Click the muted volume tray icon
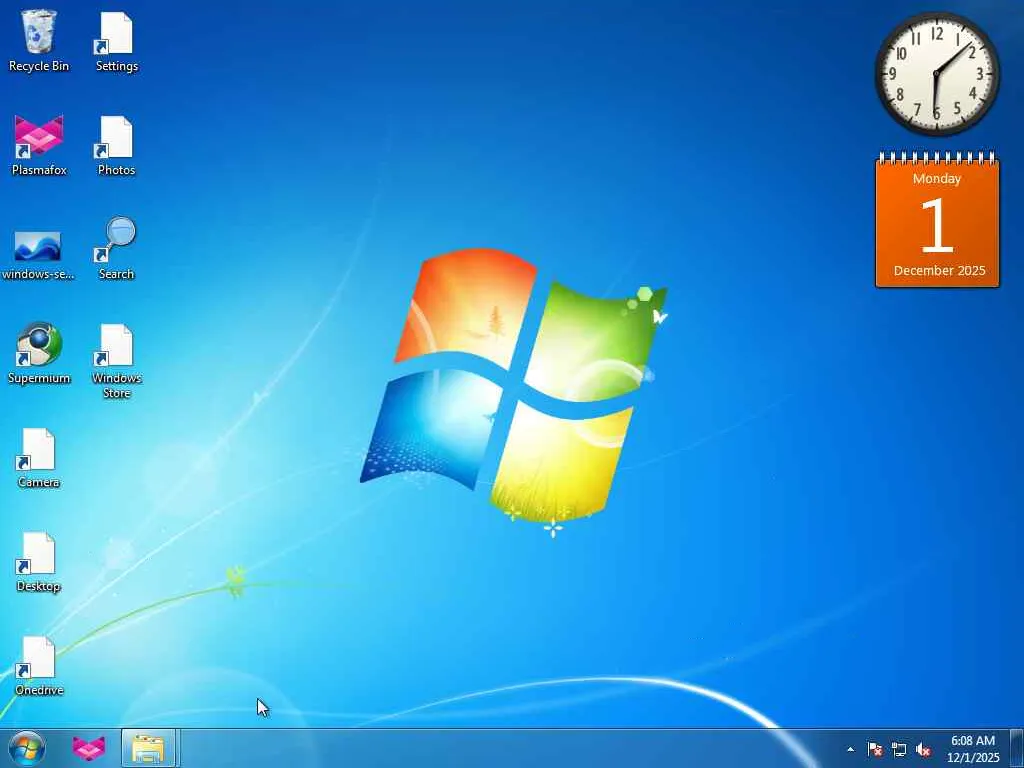The width and height of the screenshot is (1024, 768). click(x=923, y=750)
